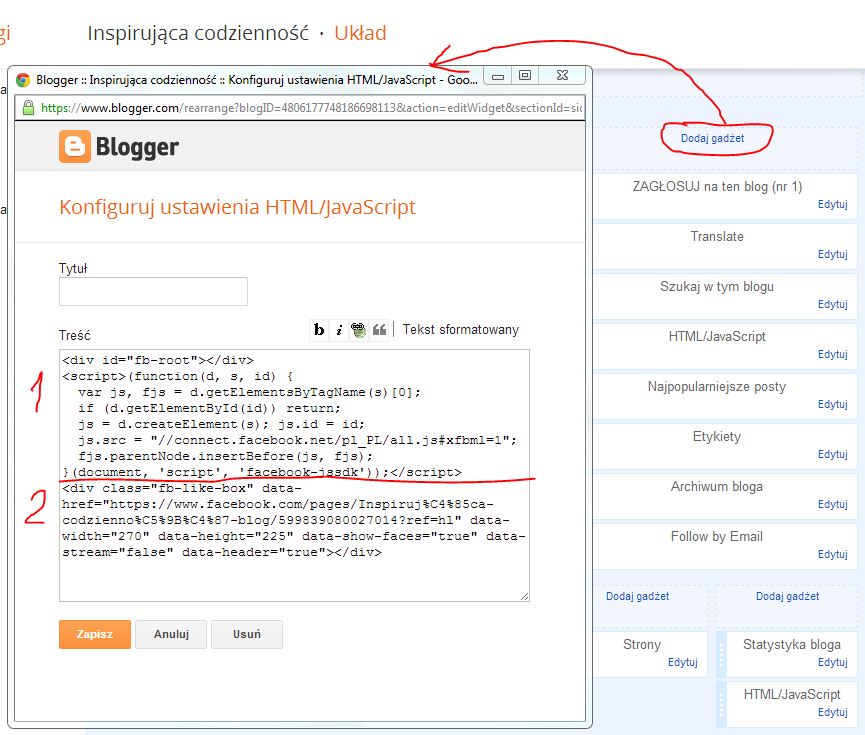Click into the Tytuł input field
The height and width of the screenshot is (735, 865).
[153, 291]
